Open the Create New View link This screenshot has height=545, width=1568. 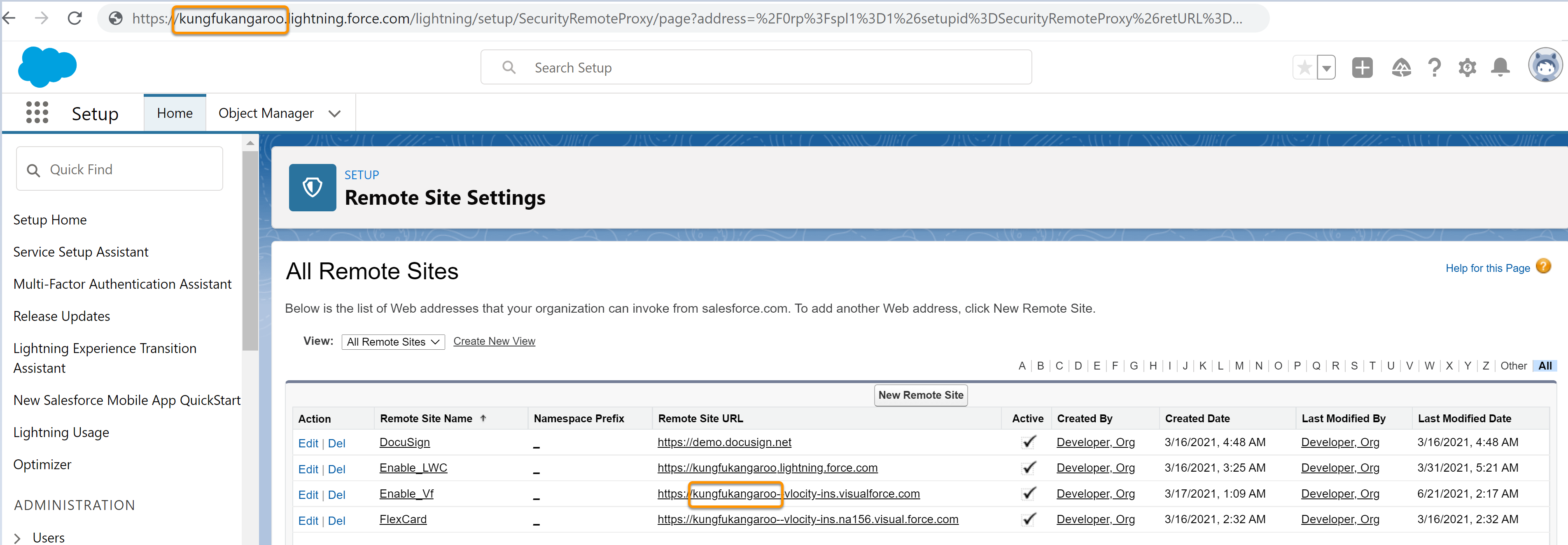coord(494,340)
